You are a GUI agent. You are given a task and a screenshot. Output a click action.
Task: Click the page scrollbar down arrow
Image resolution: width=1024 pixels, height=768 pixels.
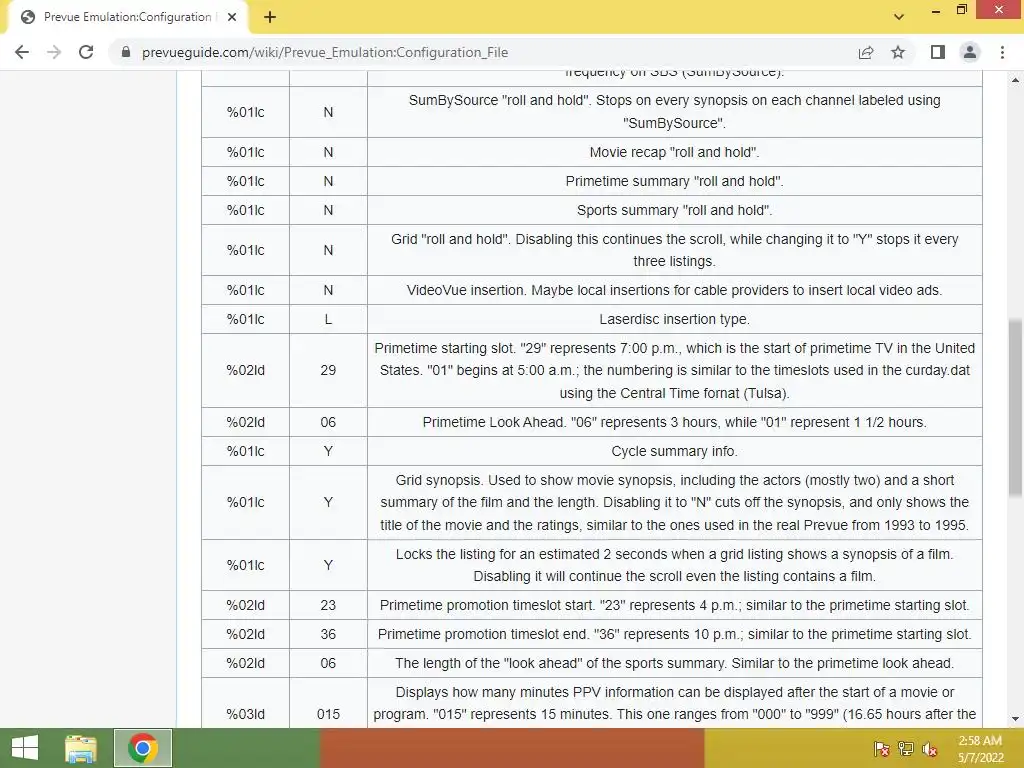point(1015,719)
